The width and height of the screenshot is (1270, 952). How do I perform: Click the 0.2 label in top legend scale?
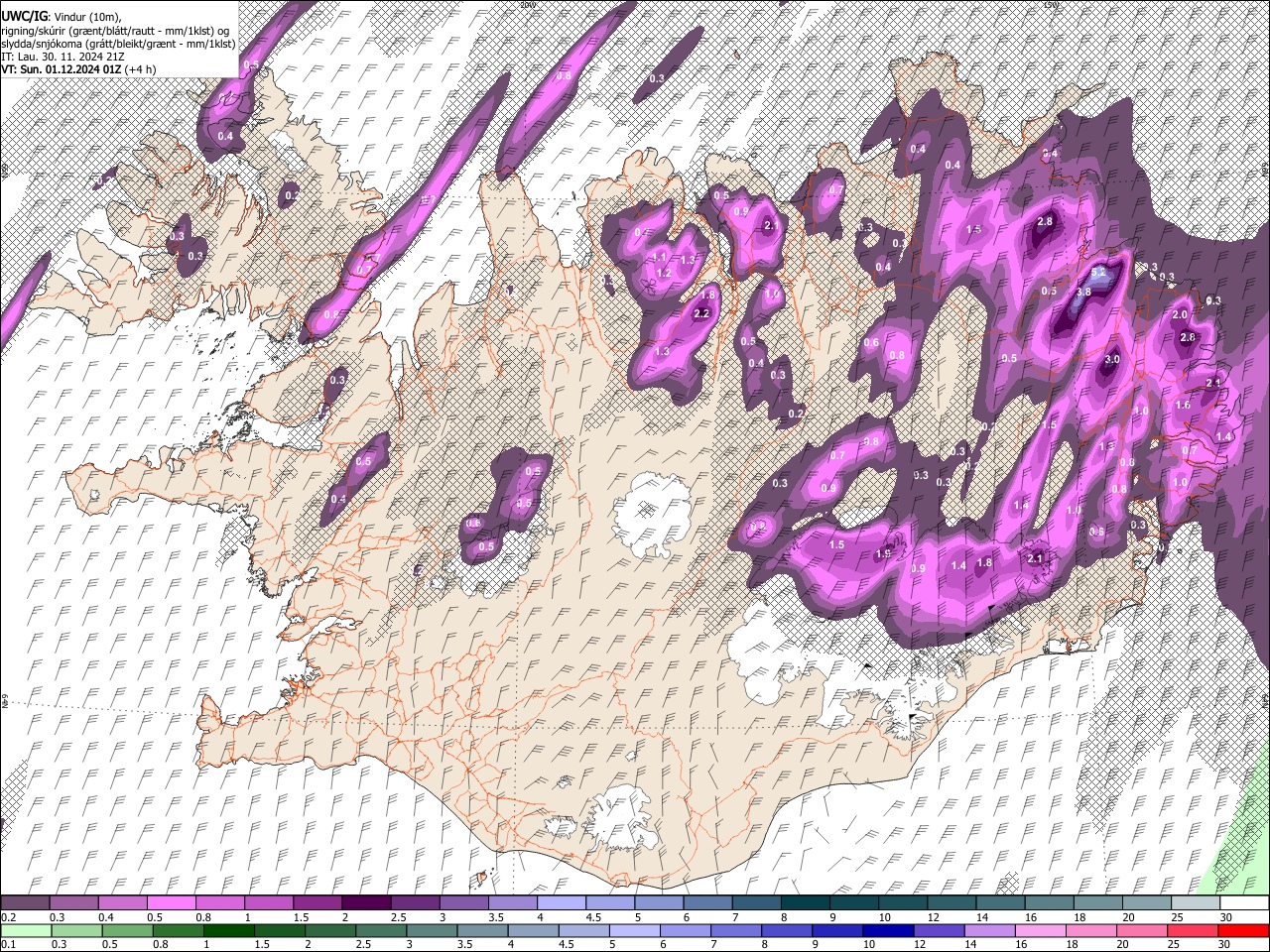[10, 917]
